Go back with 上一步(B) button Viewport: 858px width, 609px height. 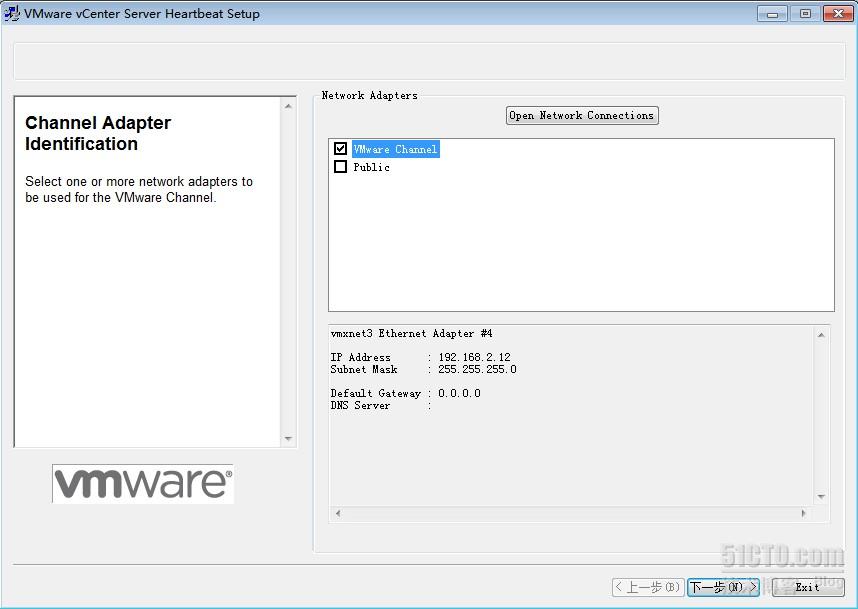(648, 587)
